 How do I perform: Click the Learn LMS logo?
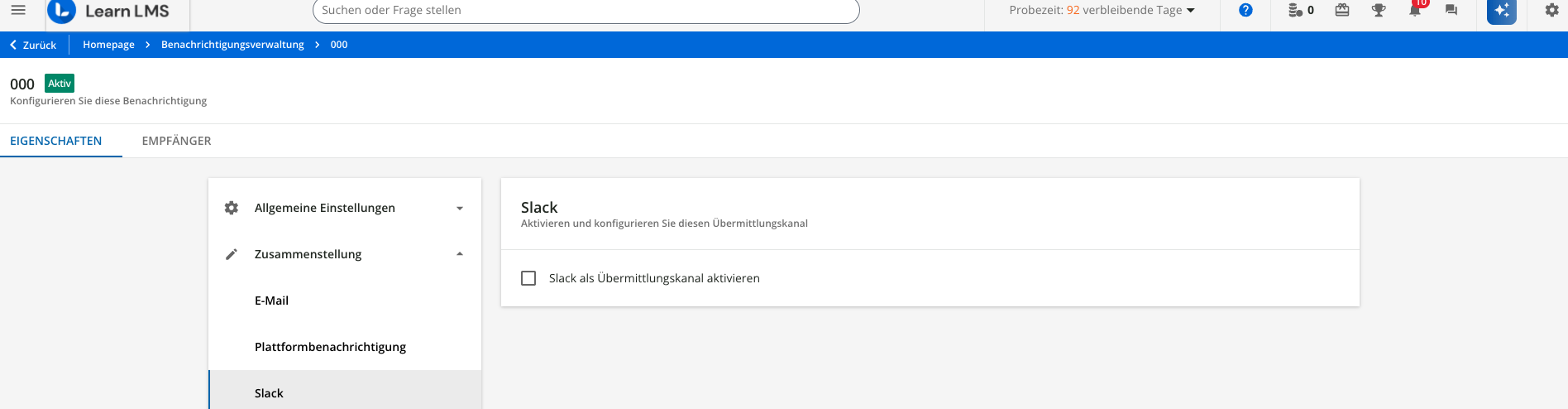(x=109, y=11)
